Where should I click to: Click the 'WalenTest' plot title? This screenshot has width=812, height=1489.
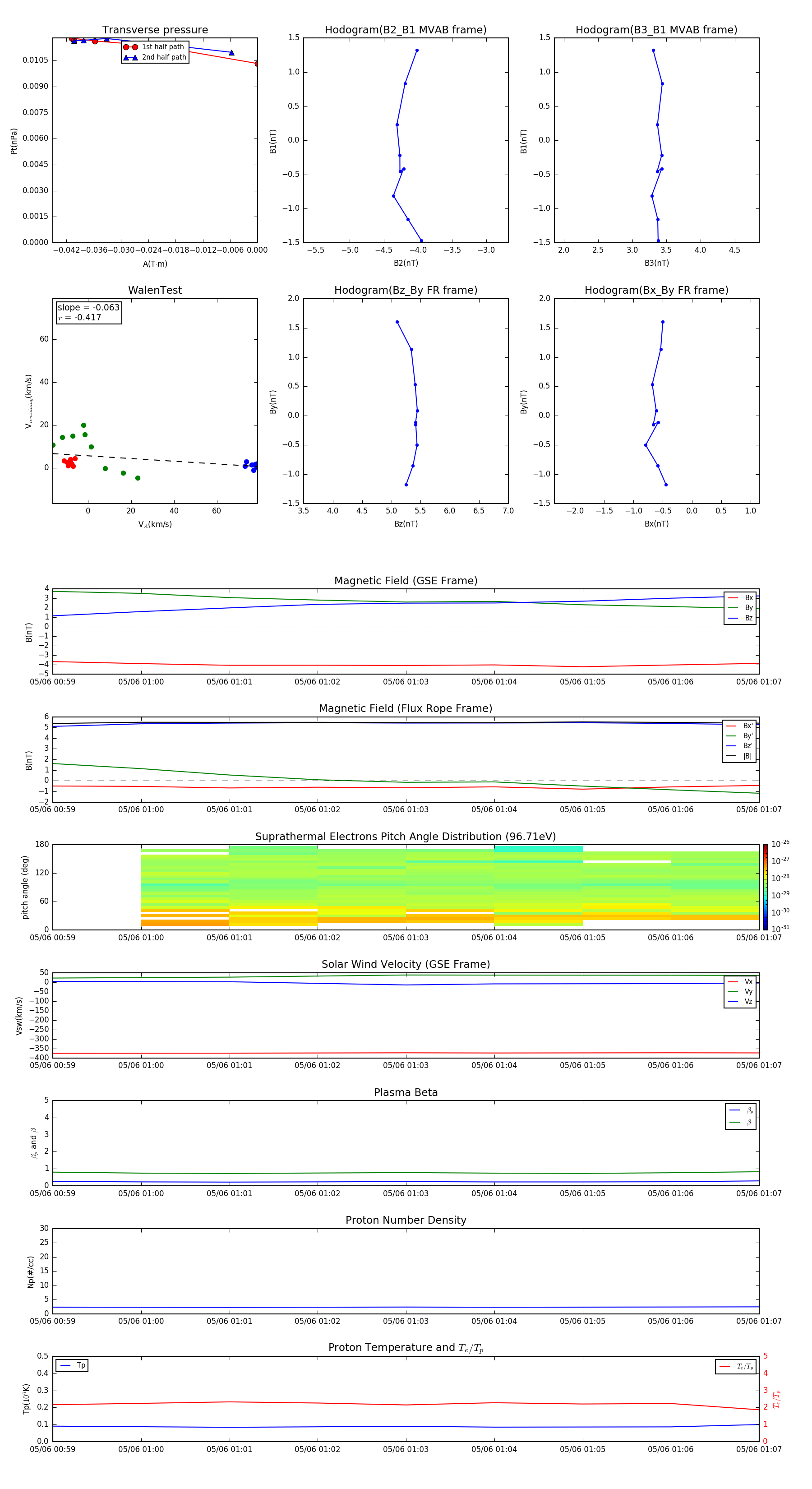[x=155, y=290]
